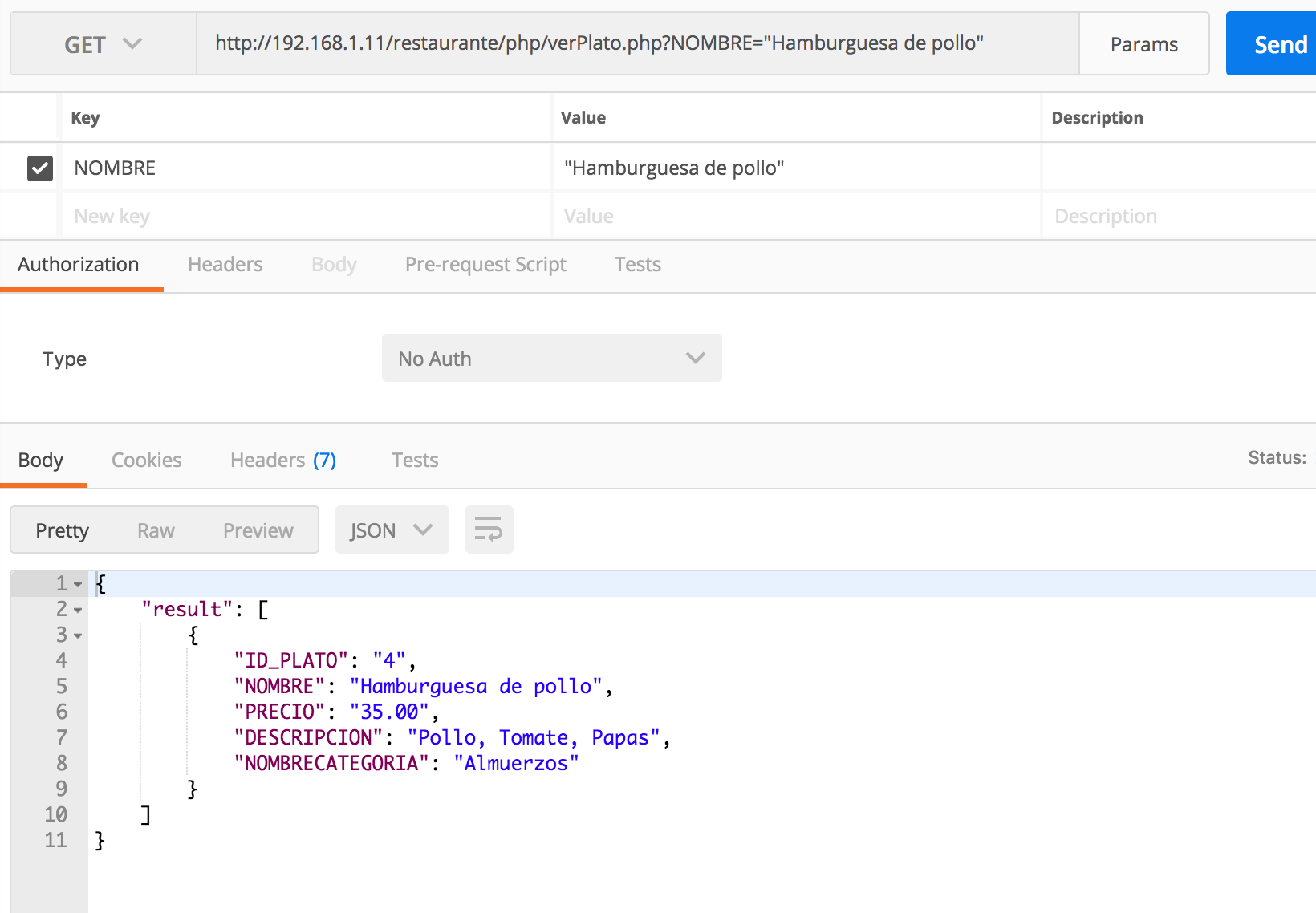Collapse line 1 fold arrow

(78, 585)
